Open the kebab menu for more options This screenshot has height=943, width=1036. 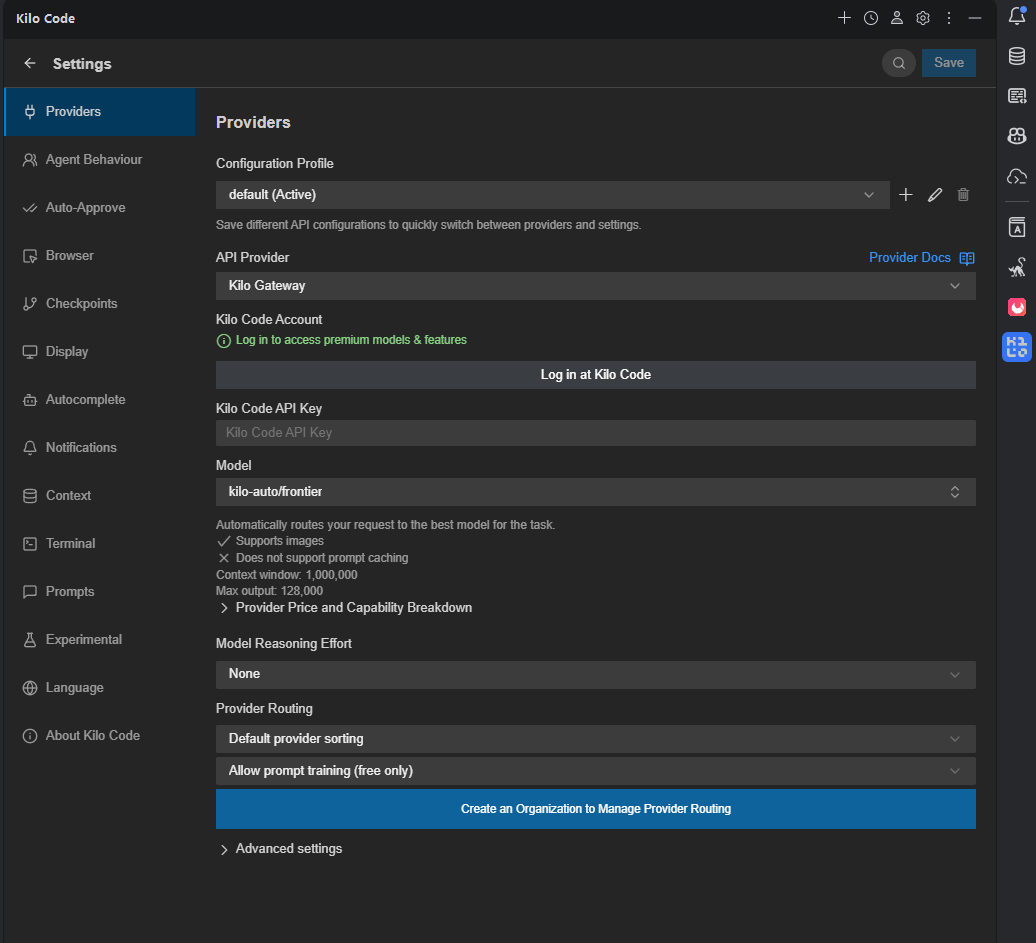pos(948,17)
